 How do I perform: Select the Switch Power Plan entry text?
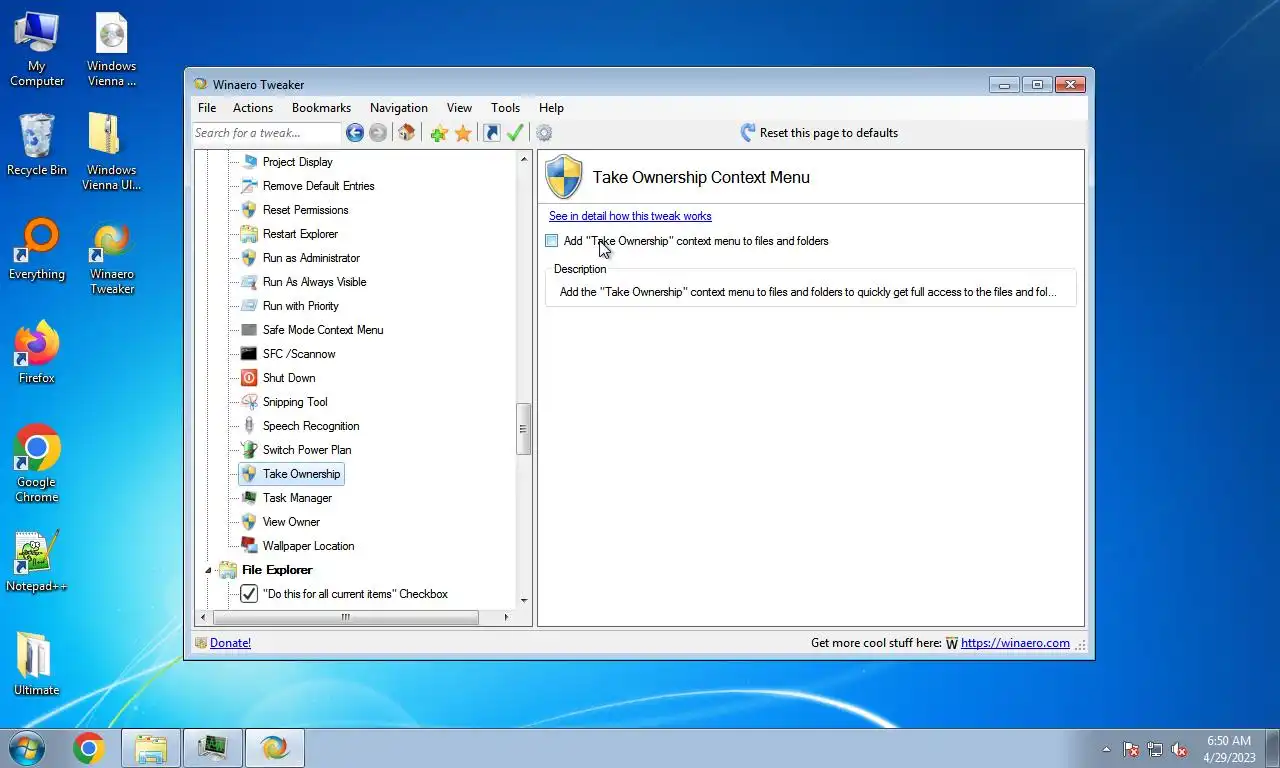(x=307, y=450)
